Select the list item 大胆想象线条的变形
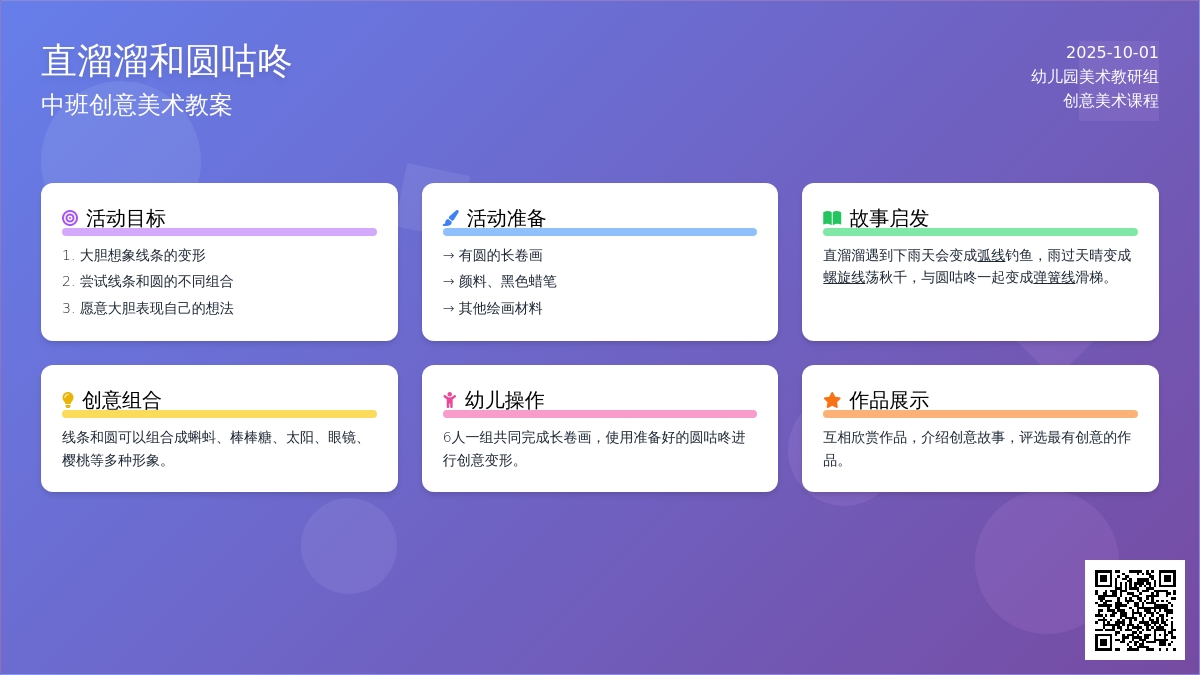The image size is (1200, 675). coord(142,255)
